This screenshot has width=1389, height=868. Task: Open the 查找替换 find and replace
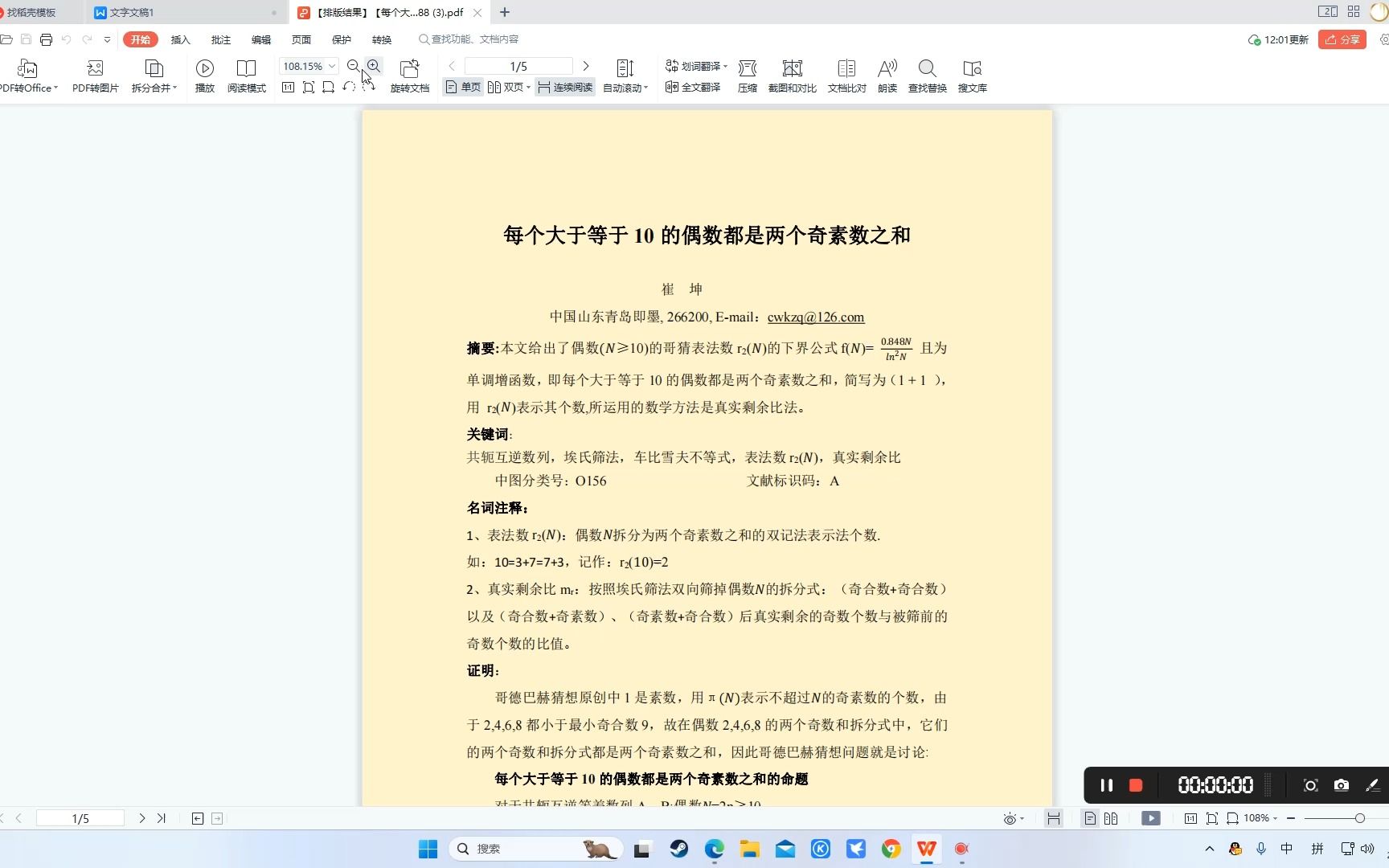927,76
